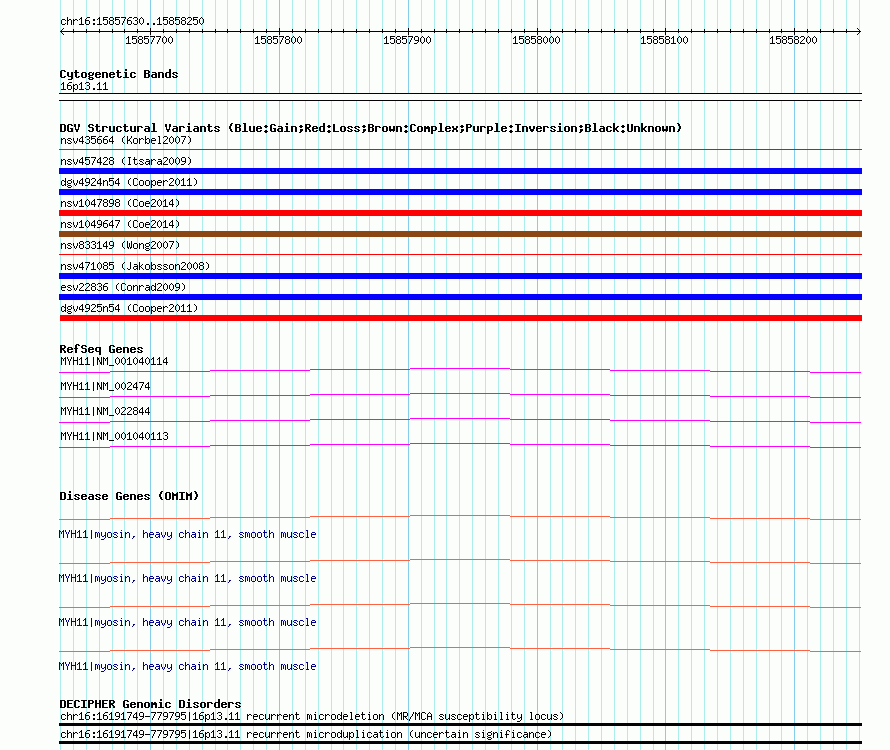
Task: Select variant label nsv435664 (Korbel2007)
Action: (126, 140)
